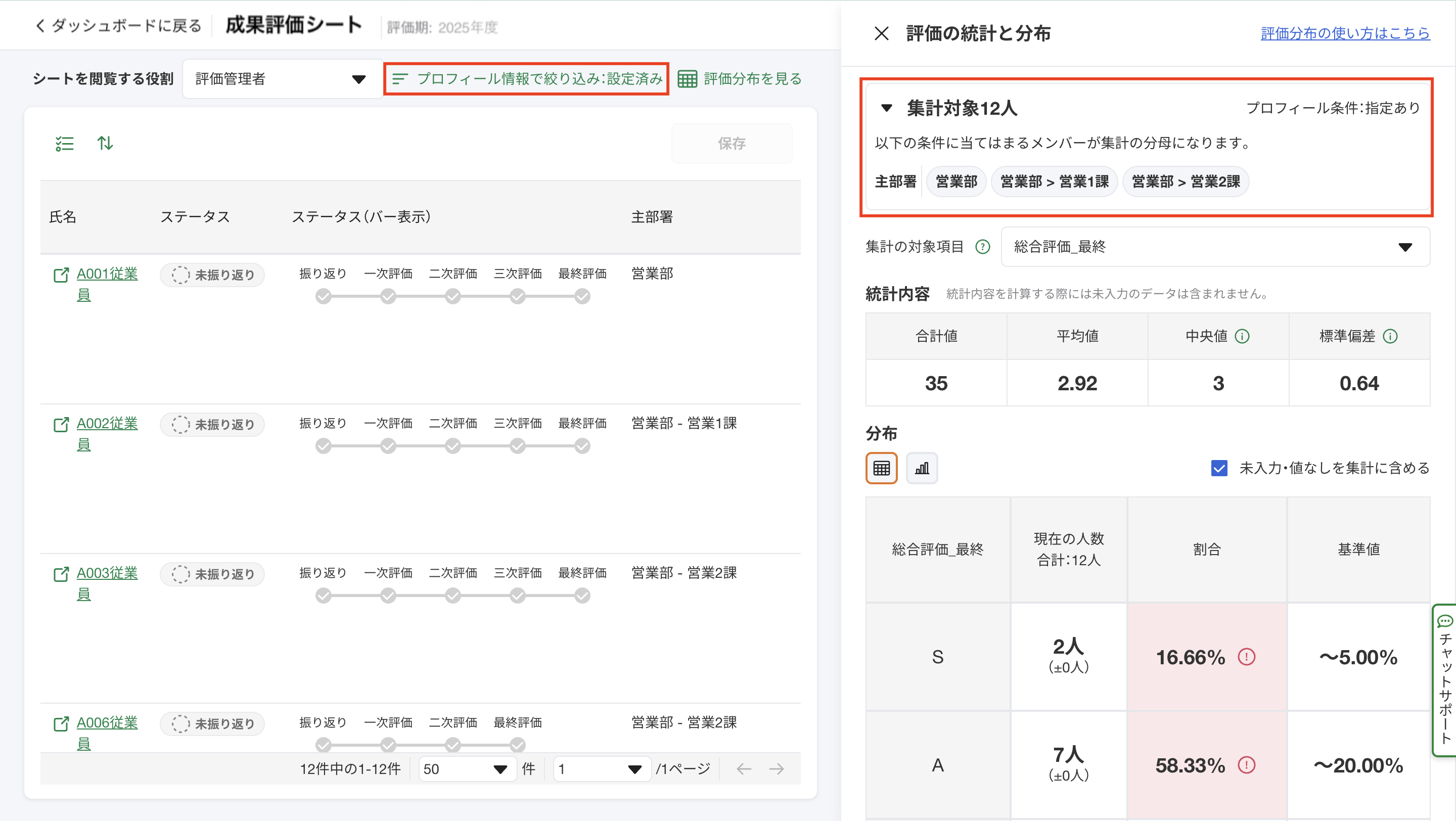Collapse the 集計対象12人 section

[x=886, y=108]
